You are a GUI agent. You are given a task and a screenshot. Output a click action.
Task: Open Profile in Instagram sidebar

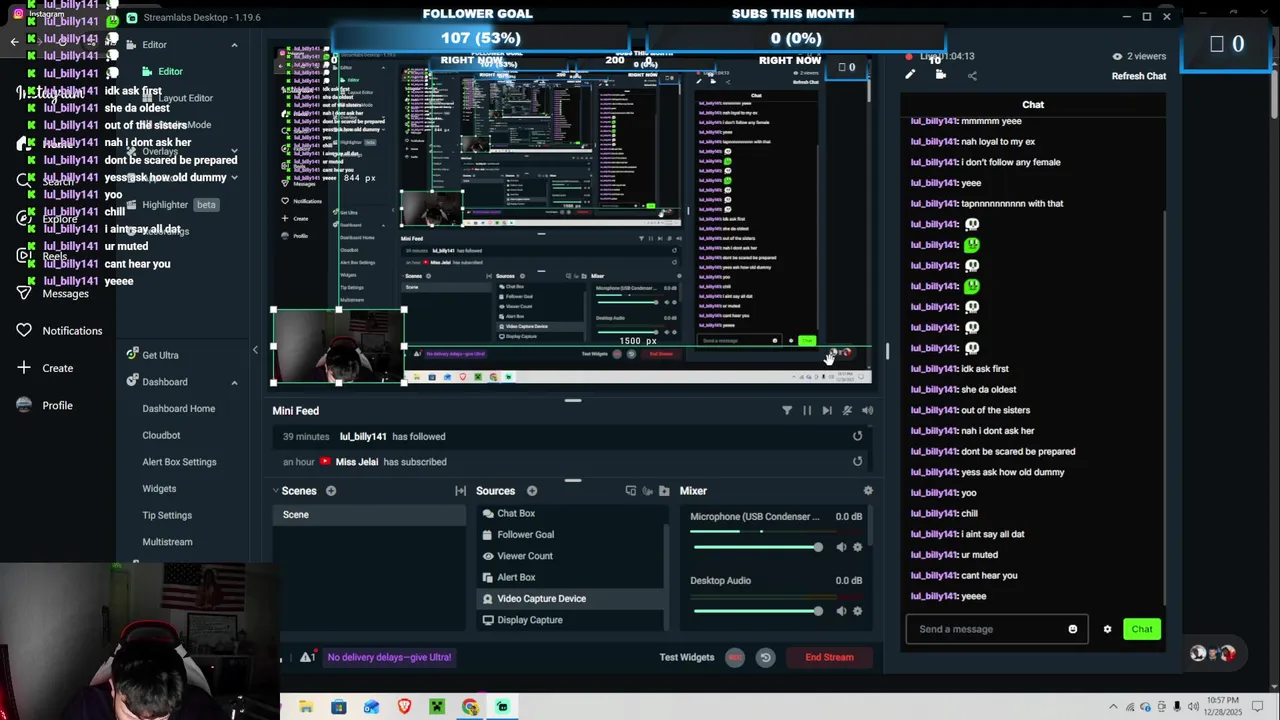coord(45,405)
